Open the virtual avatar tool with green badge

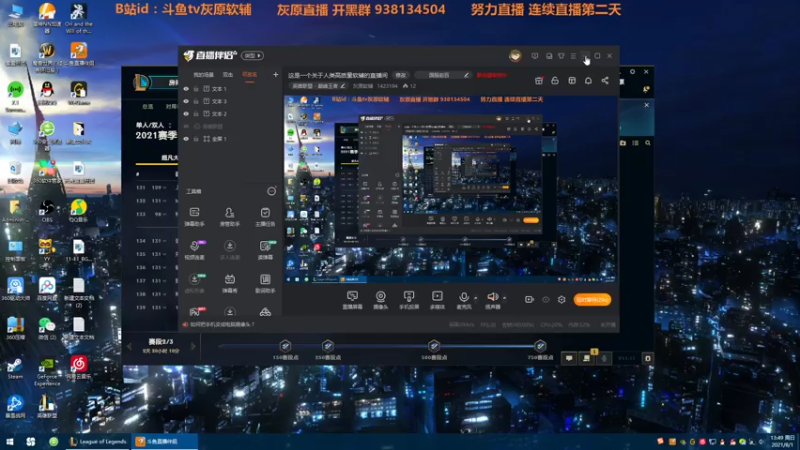tap(194, 283)
